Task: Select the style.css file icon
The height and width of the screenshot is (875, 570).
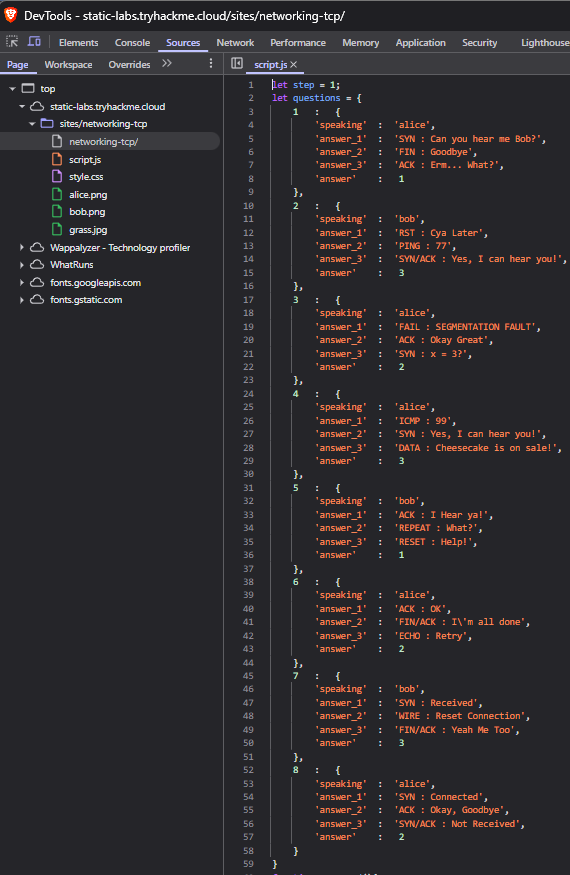Action: coord(56,176)
